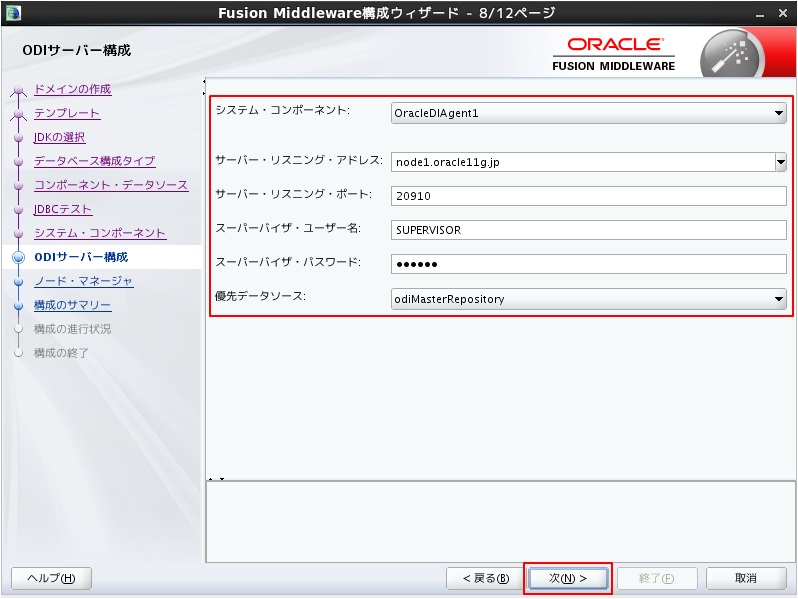
Task: Go to ノード・マネージャ step
Action: 83,281
